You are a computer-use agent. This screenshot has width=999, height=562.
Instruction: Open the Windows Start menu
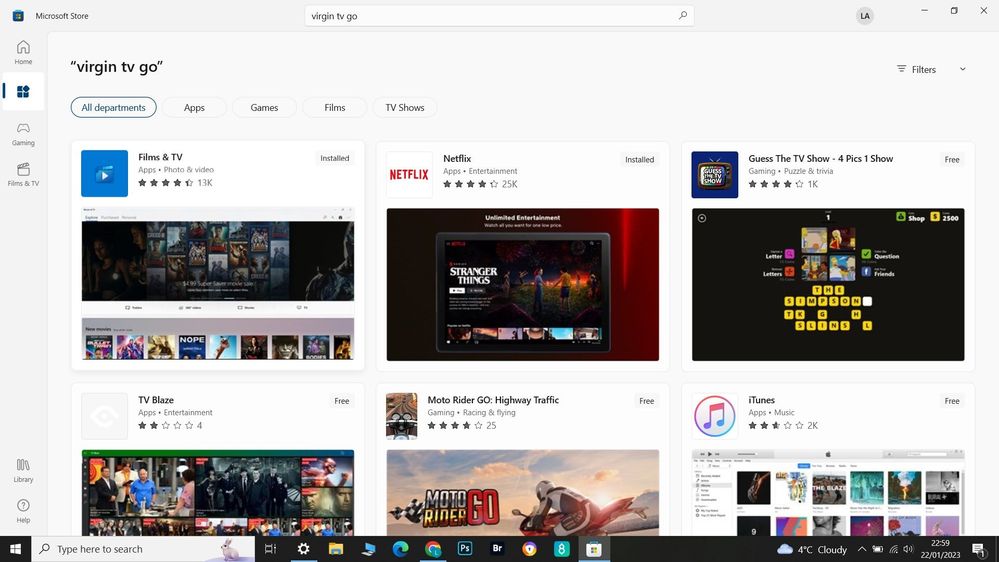[x=15, y=549]
